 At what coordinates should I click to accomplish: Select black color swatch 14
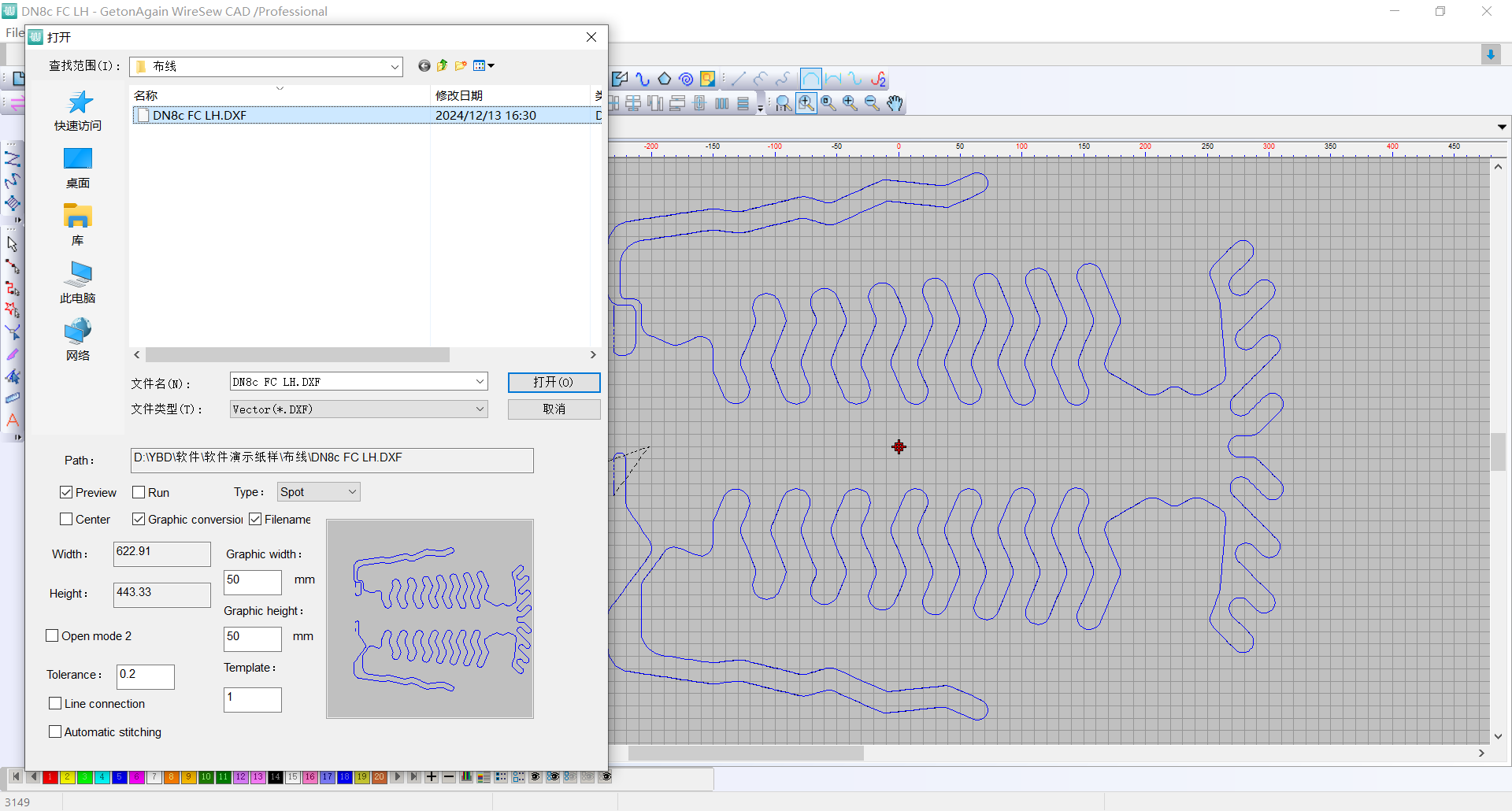pos(276,777)
